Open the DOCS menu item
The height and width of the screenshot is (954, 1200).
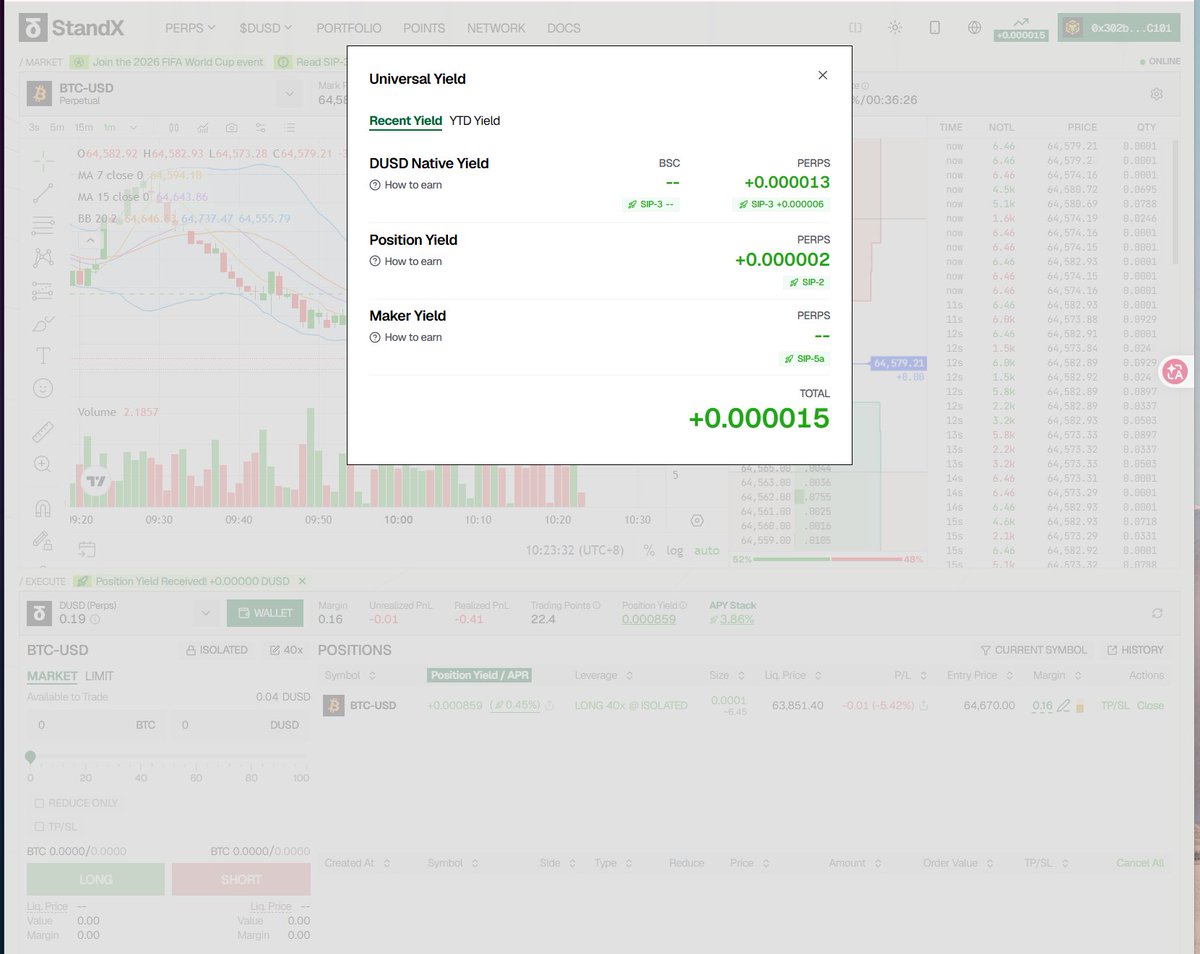pos(564,28)
